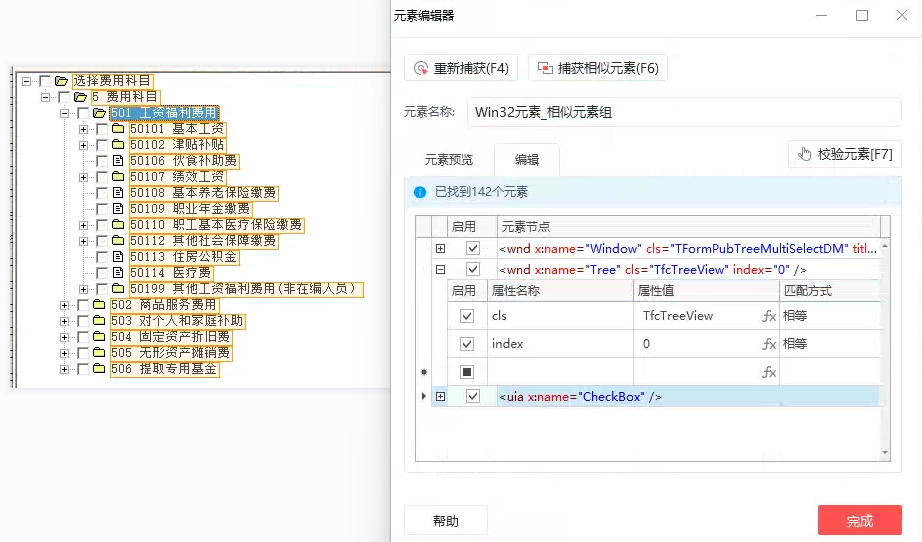The width and height of the screenshot is (922, 542).
Task: Maximize the 元素编辑器 window
Action: click(x=862, y=16)
